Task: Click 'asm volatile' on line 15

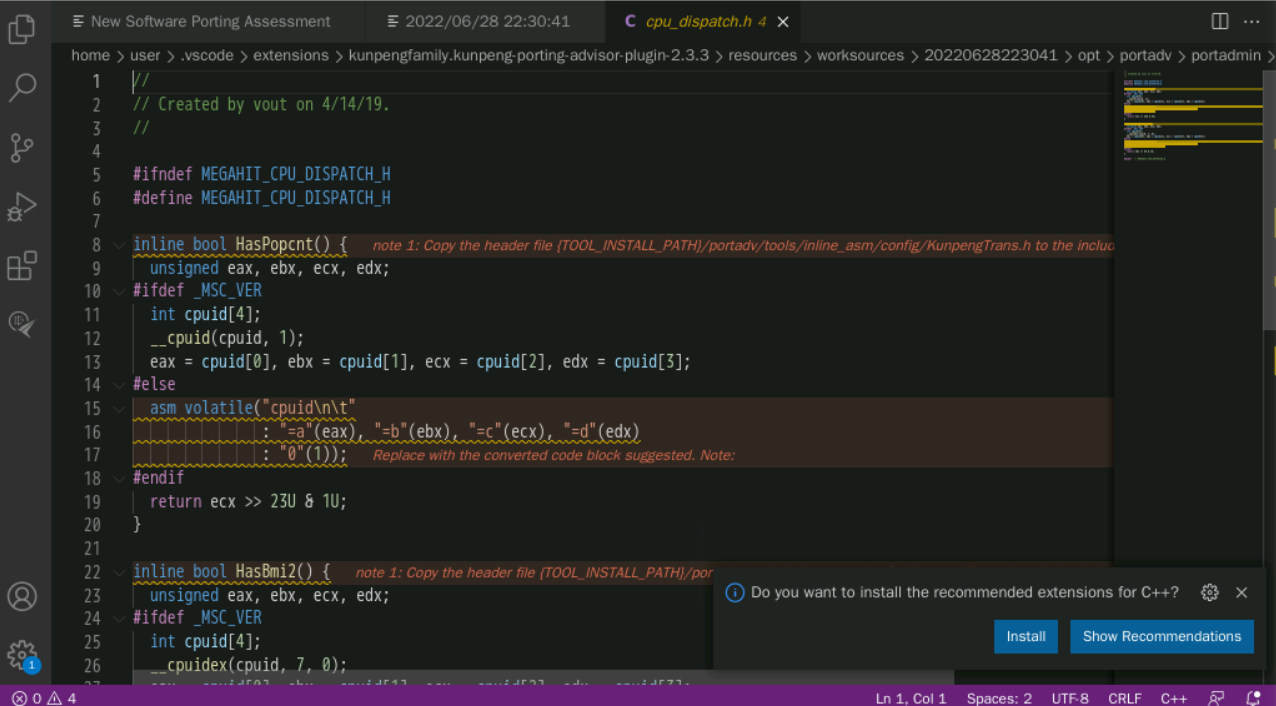Action: click(x=200, y=408)
